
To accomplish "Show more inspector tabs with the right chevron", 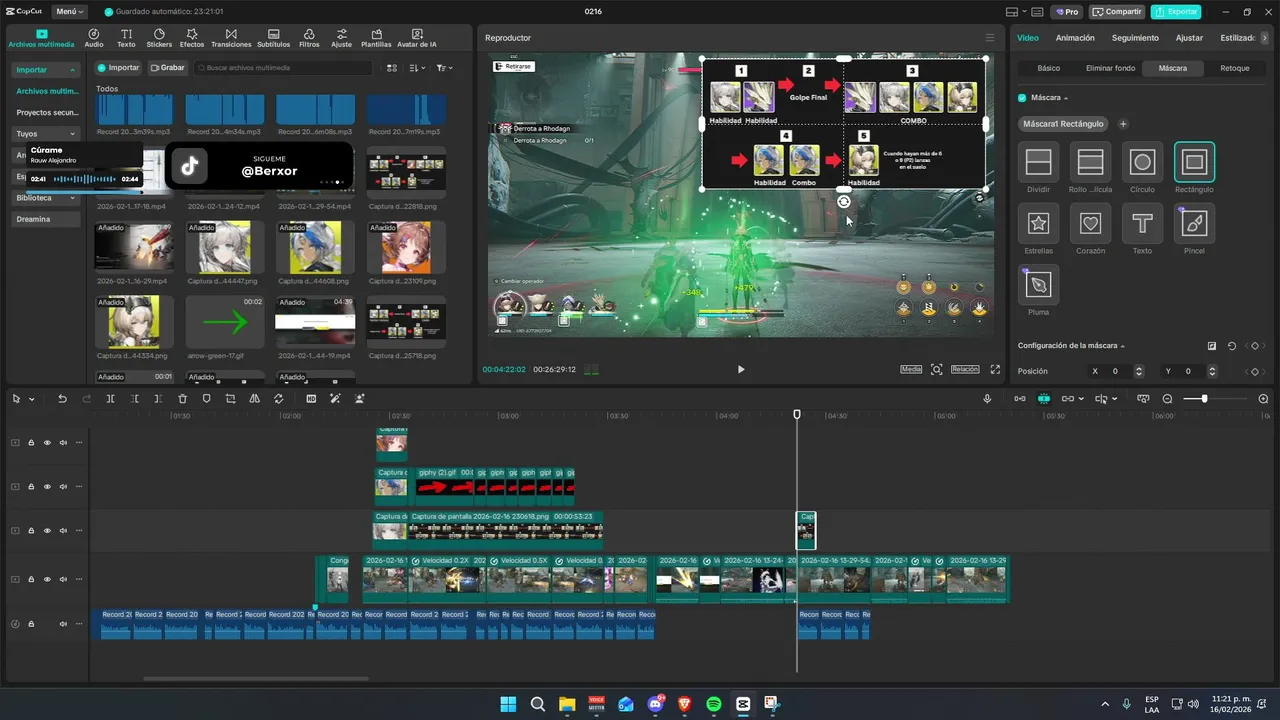I will (x=1266, y=38).
